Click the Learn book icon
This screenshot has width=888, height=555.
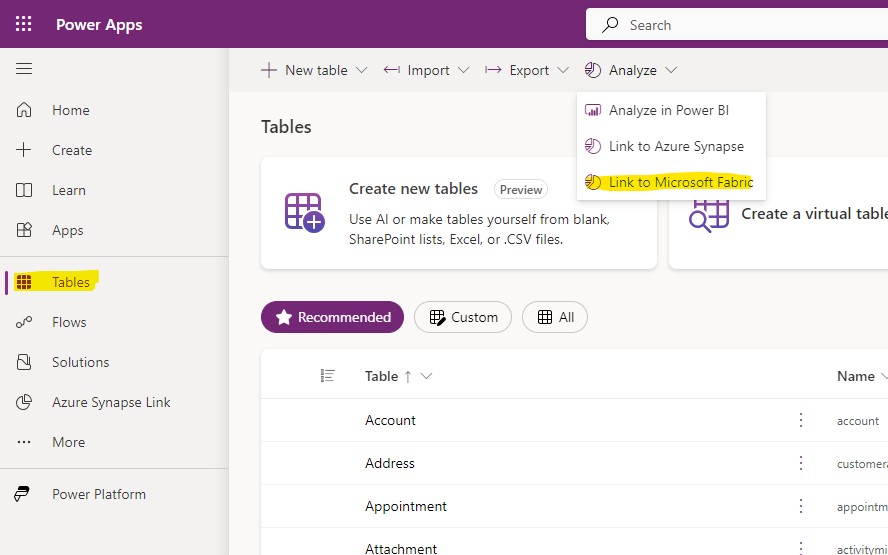(x=24, y=190)
